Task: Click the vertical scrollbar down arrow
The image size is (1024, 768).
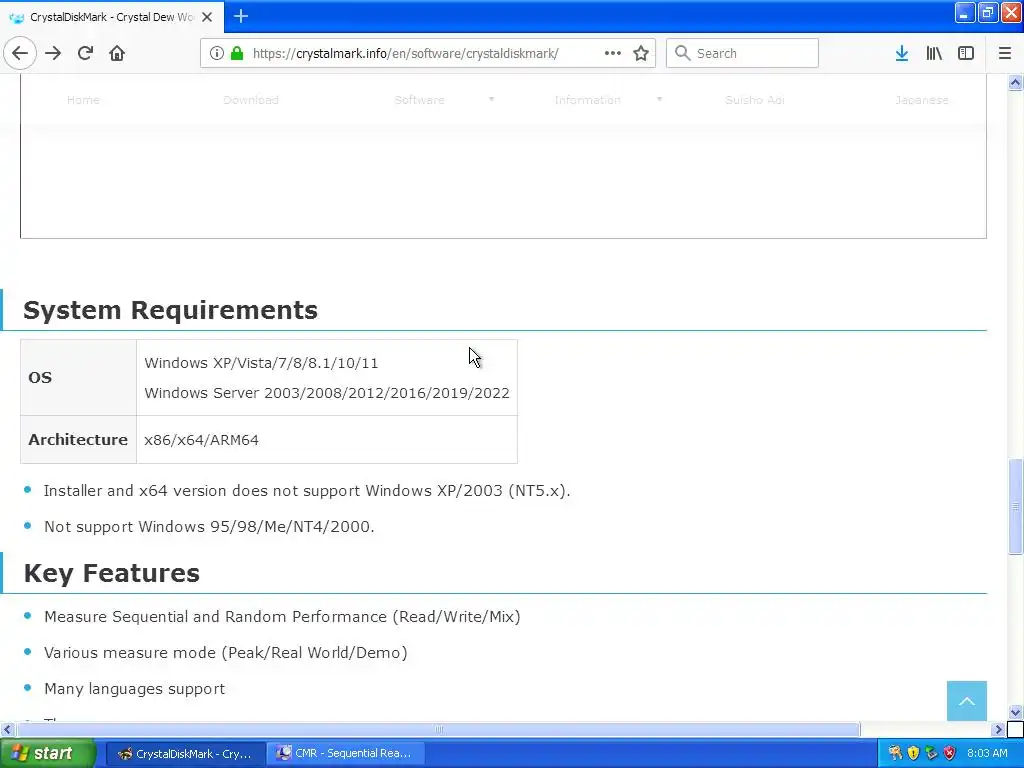Action: pos(1015,712)
